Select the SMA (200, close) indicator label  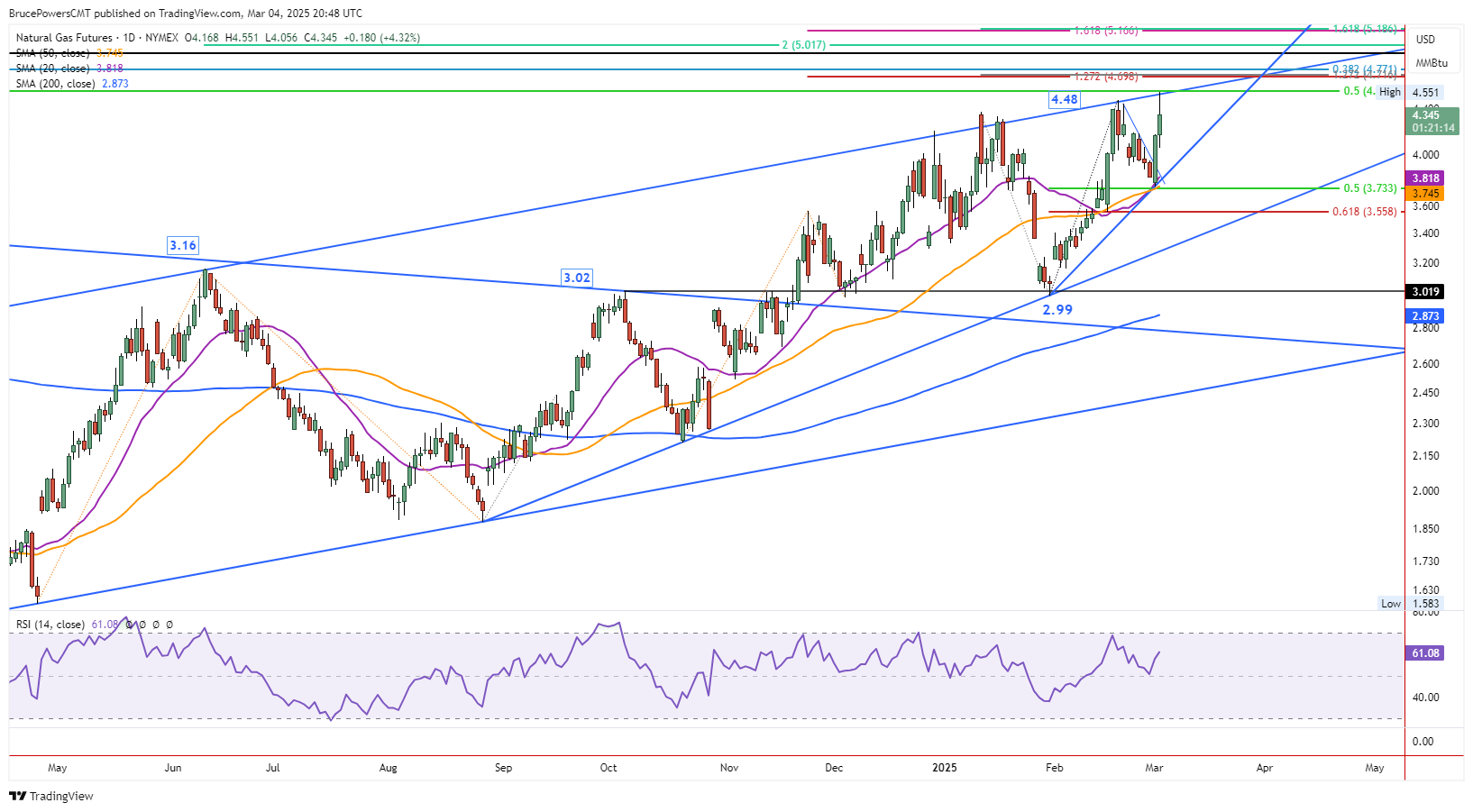[55, 84]
